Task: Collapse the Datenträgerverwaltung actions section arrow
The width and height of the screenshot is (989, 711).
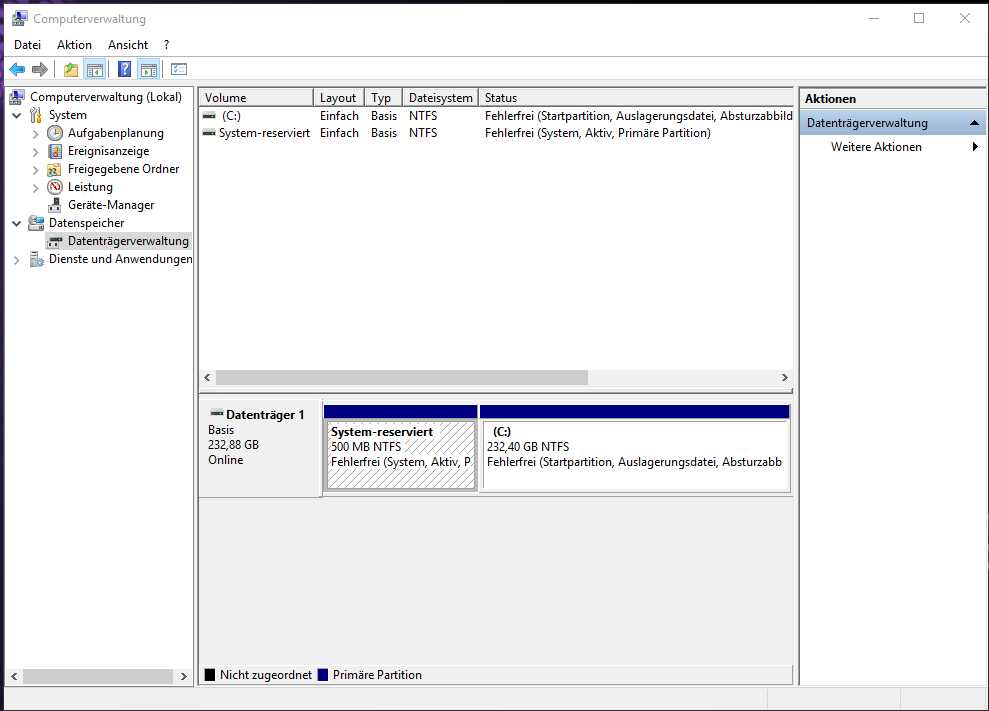Action: [974, 123]
